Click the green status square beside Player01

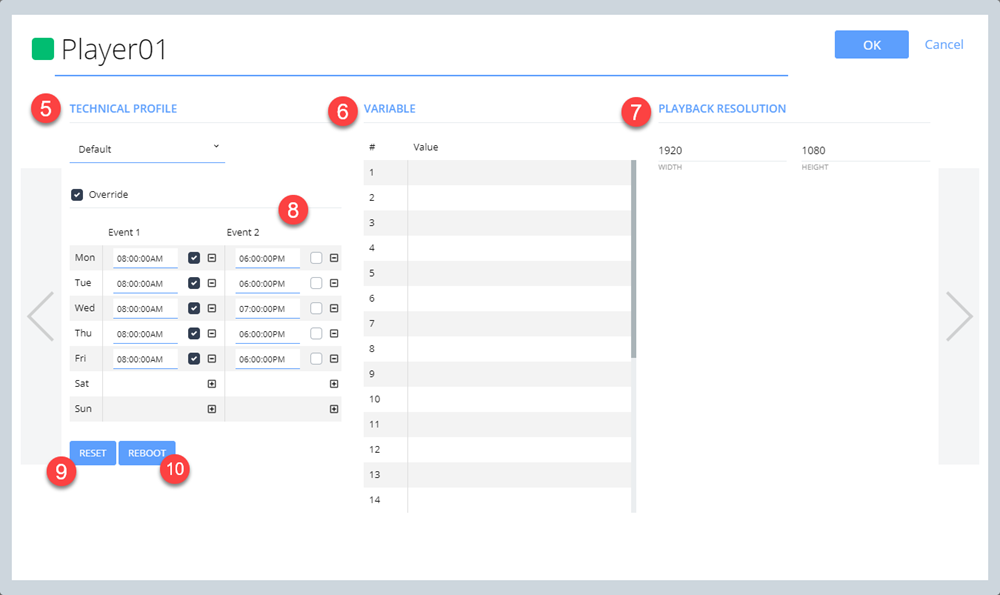43,49
